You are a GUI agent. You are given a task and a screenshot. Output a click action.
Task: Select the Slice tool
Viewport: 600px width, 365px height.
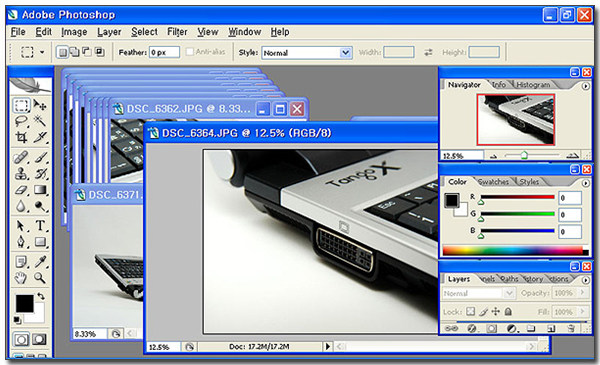[40, 137]
